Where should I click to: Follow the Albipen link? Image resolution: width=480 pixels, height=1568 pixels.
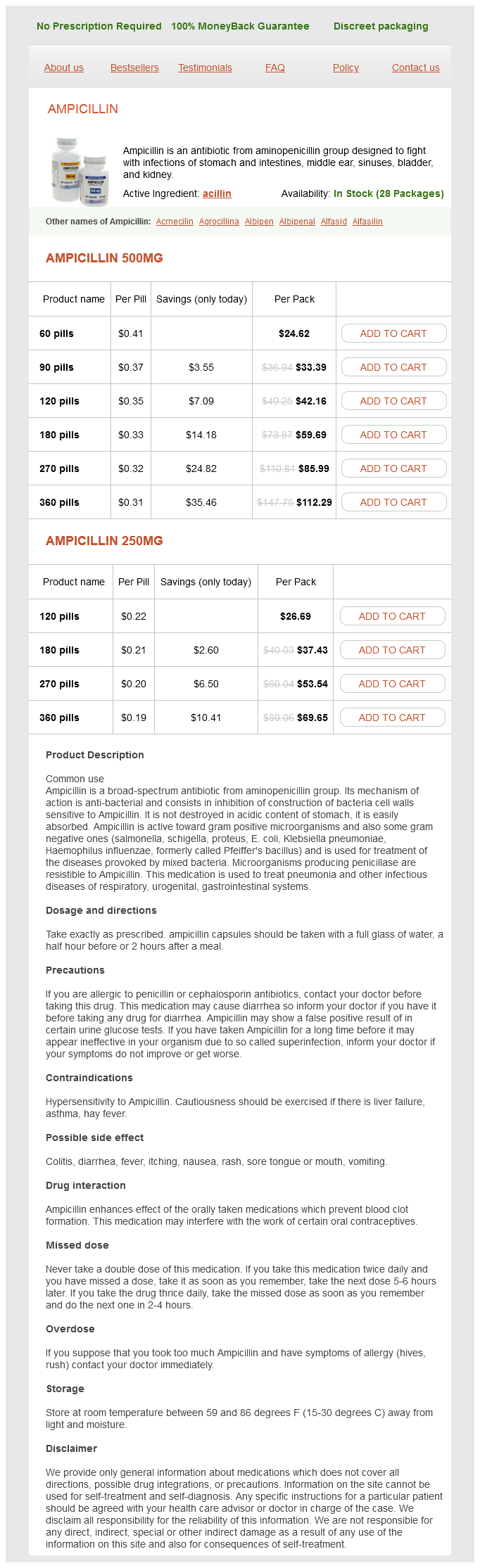[259, 222]
